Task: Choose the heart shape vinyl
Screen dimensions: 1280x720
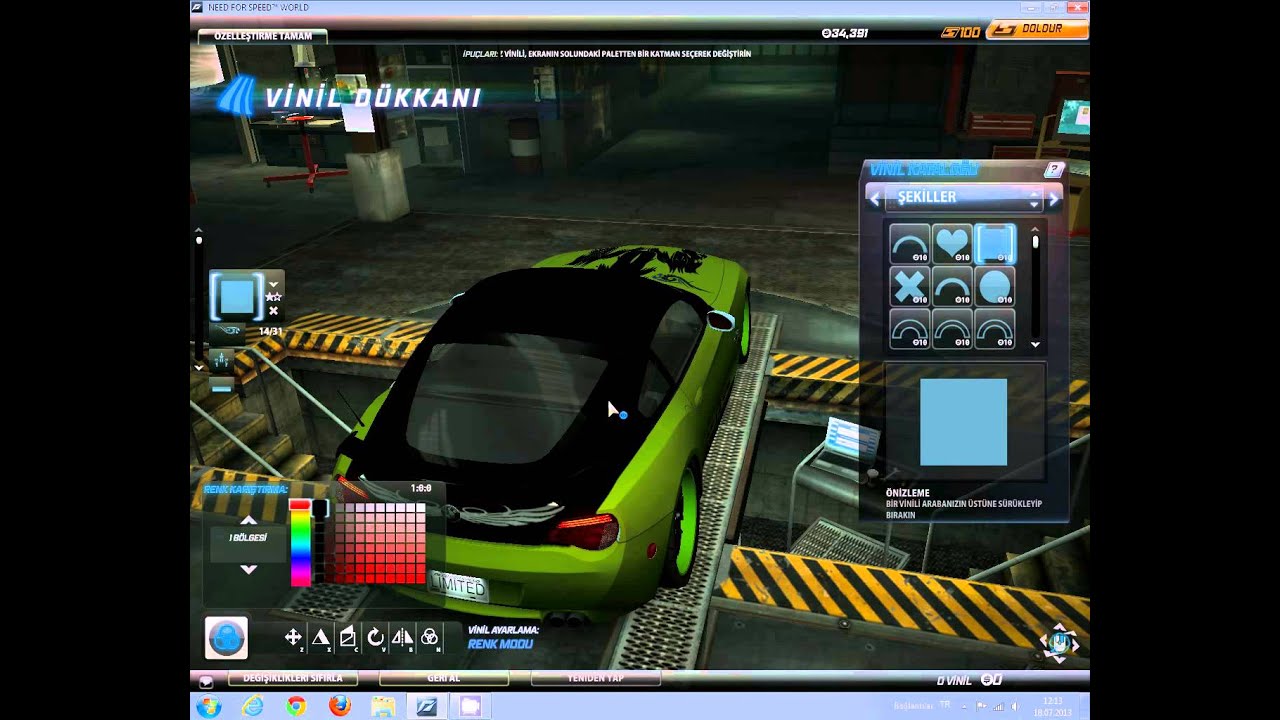Action: click(952, 243)
